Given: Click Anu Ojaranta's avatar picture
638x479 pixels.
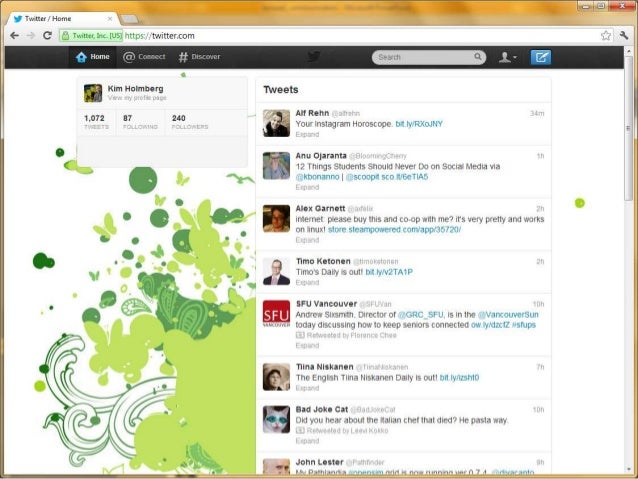Looking at the screenshot, I should (x=276, y=166).
